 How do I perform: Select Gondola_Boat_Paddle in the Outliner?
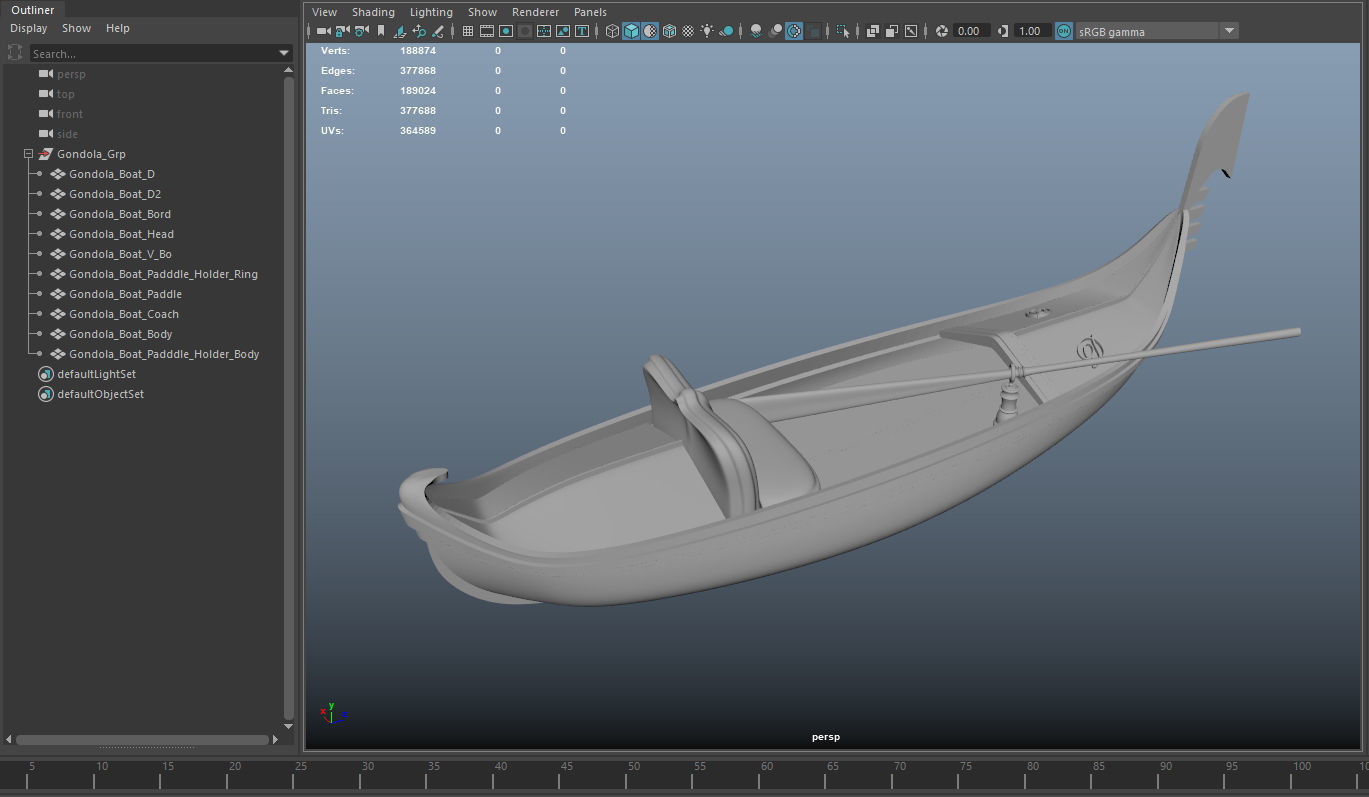[125, 294]
